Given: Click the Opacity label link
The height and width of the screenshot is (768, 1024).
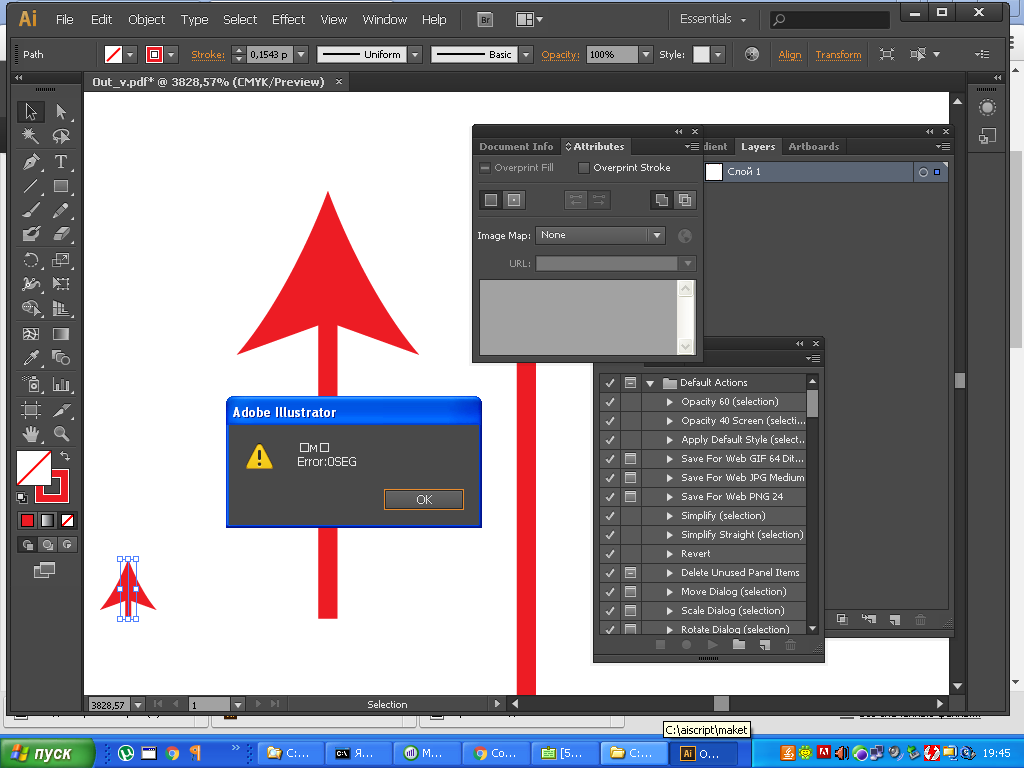Looking at the screenshot, I should tap(560, 55).
